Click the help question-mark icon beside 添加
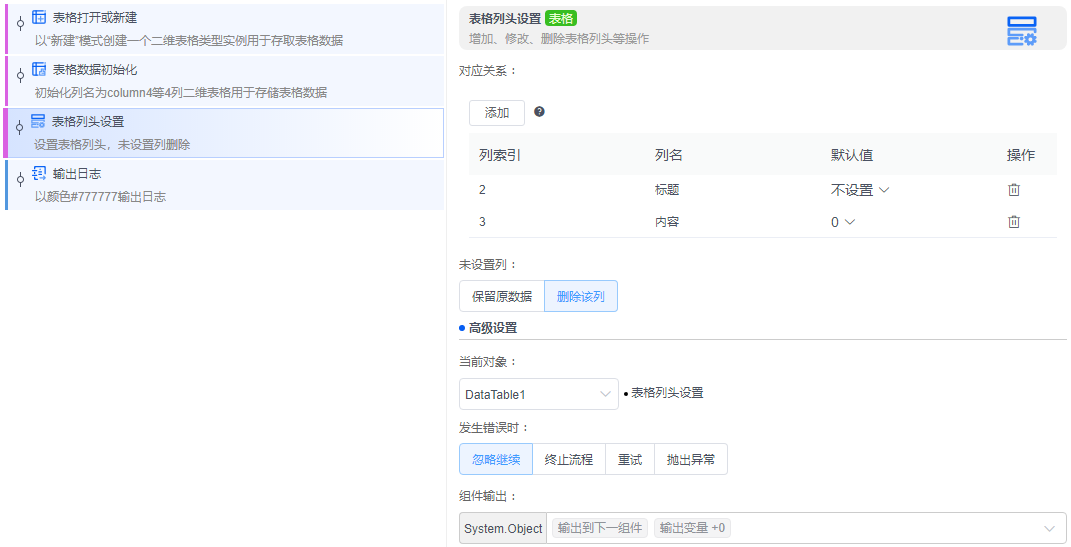Viewport: 1071px width, 547px height. pyautogui.click(x=539, y=112)
